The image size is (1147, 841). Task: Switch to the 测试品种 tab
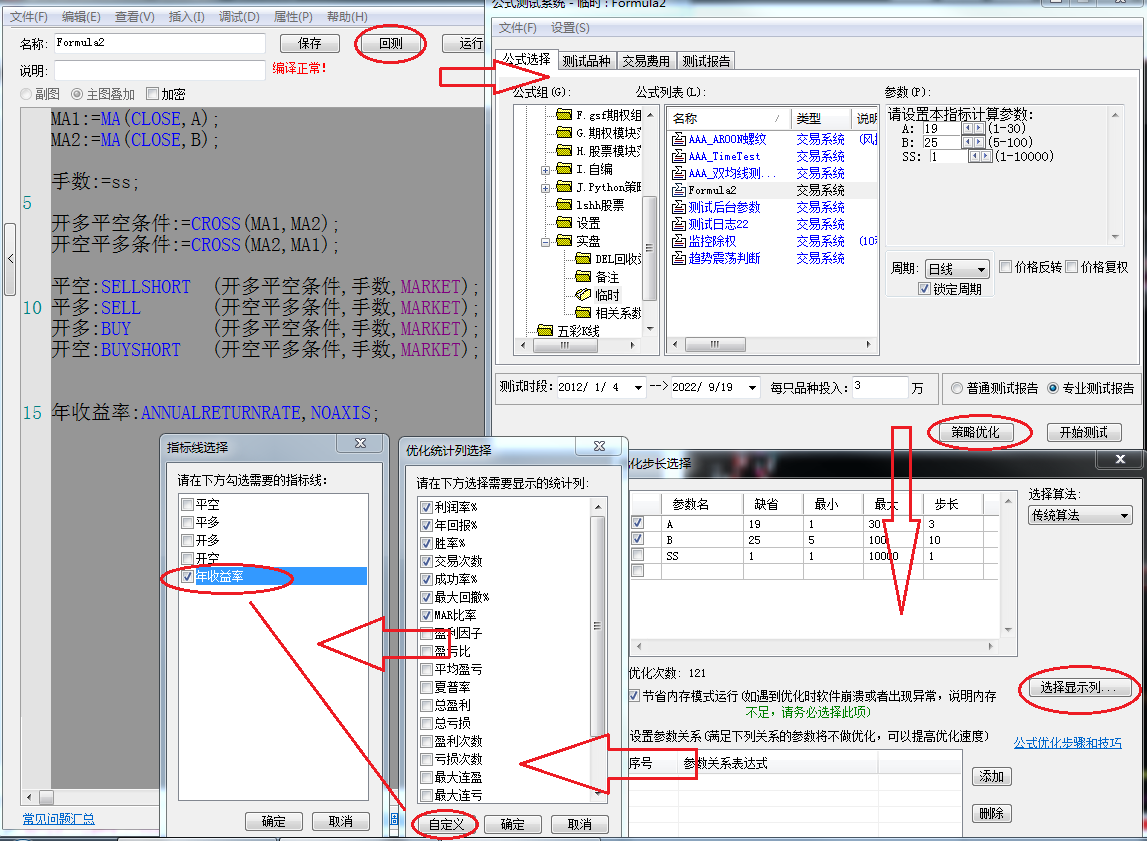click(587, 61)
